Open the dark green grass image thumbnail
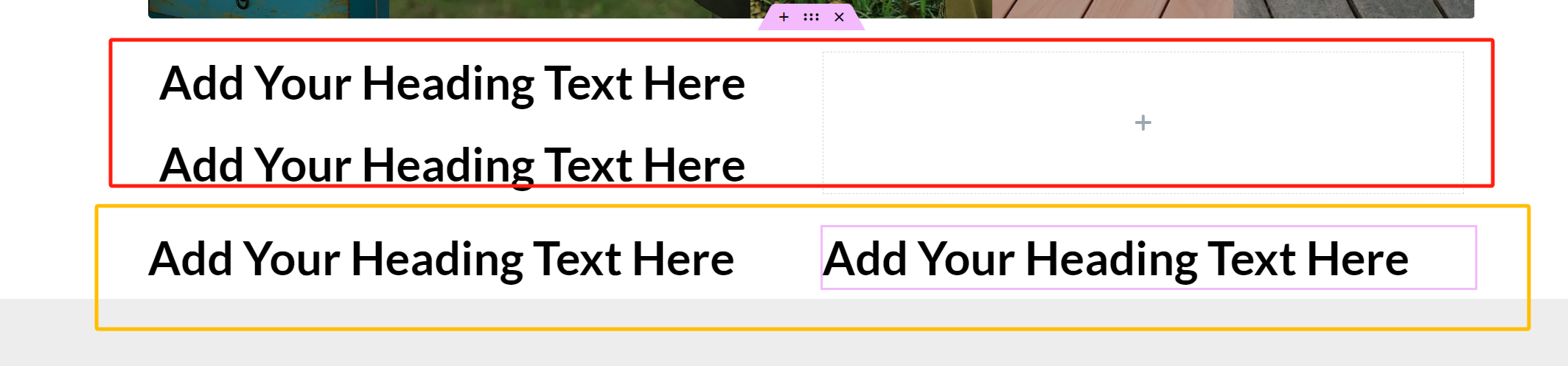The width and height of the screenshot is (1568, 366). (x=570, y=9)
